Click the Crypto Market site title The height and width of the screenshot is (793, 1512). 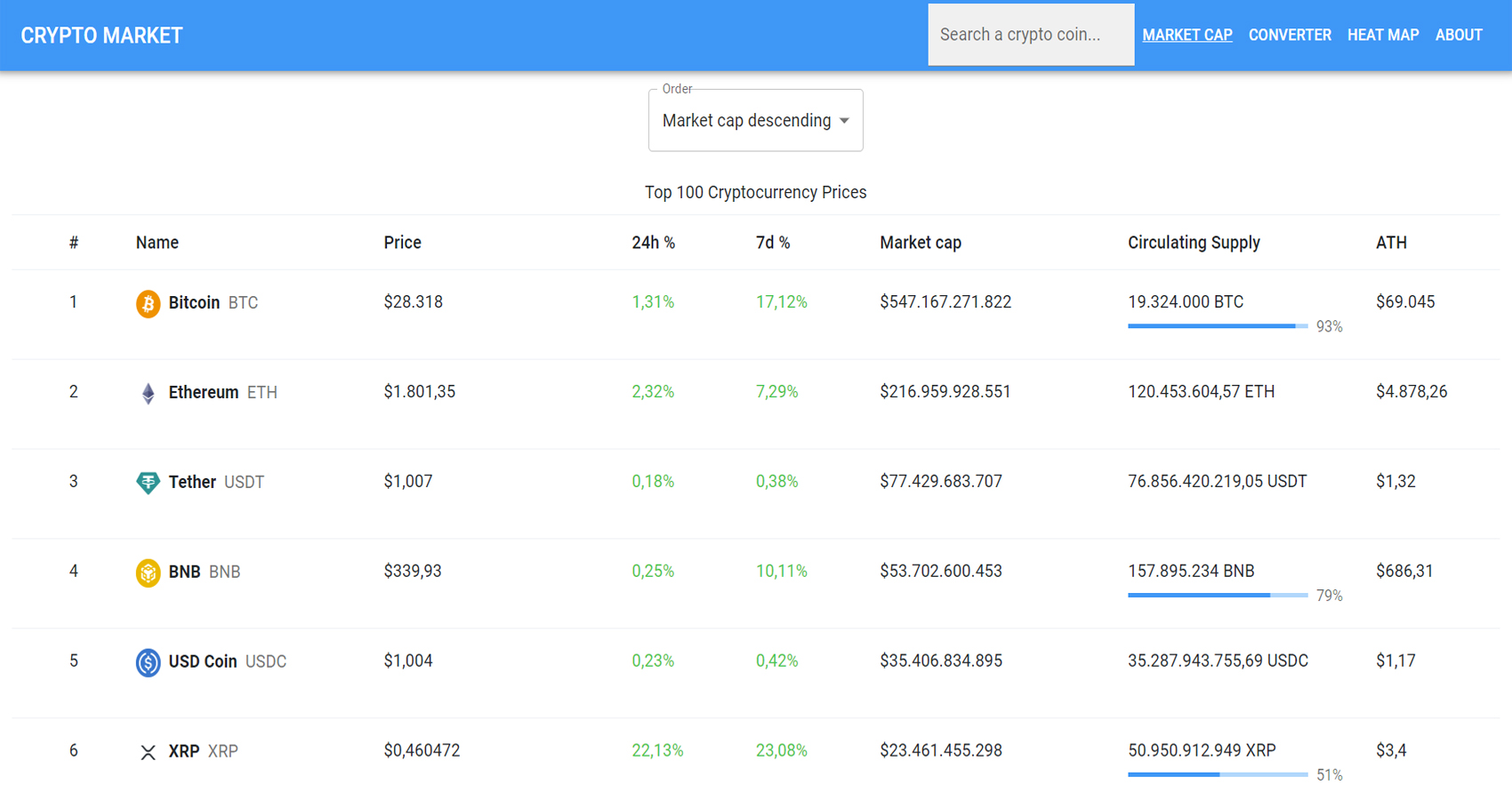pos(101,36)
